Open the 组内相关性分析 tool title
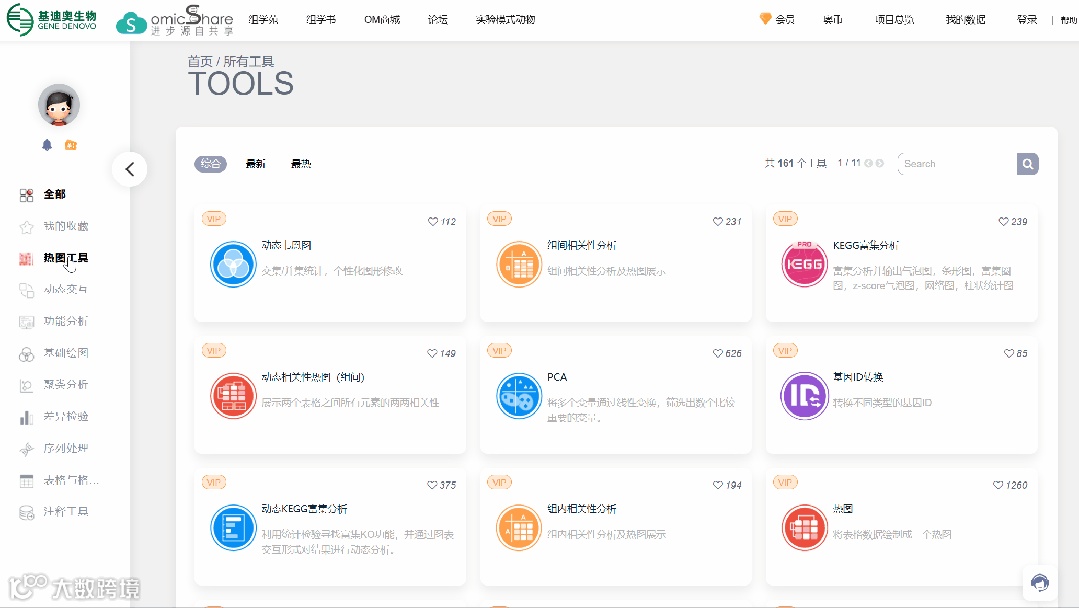Viewport: 1079px width, 608px height. click(581, 509)
